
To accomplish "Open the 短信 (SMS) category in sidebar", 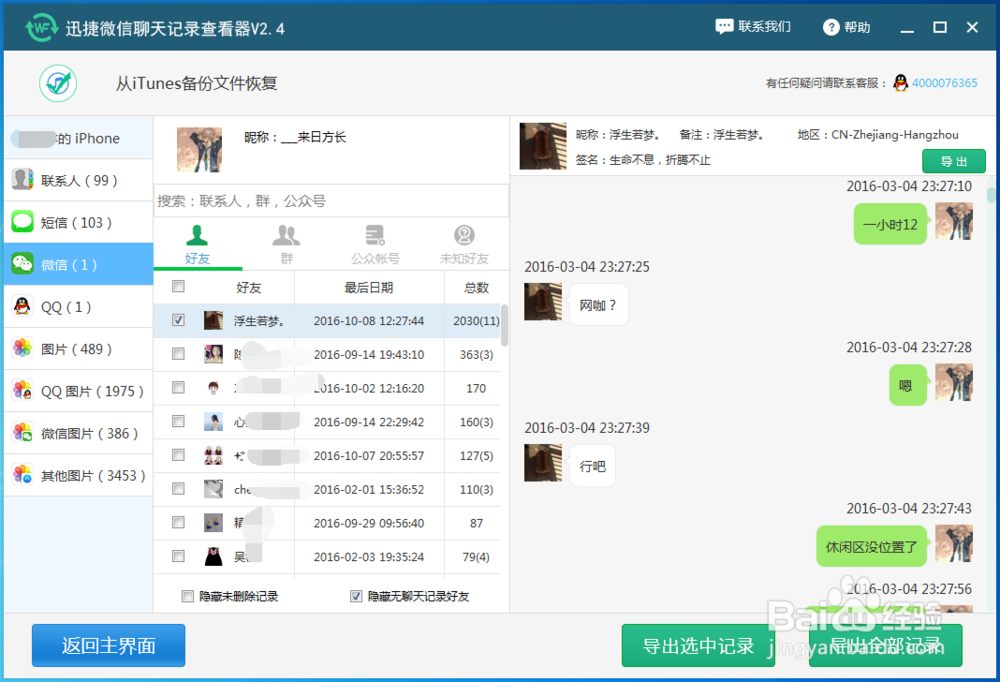I will click(x=22, y=222).
